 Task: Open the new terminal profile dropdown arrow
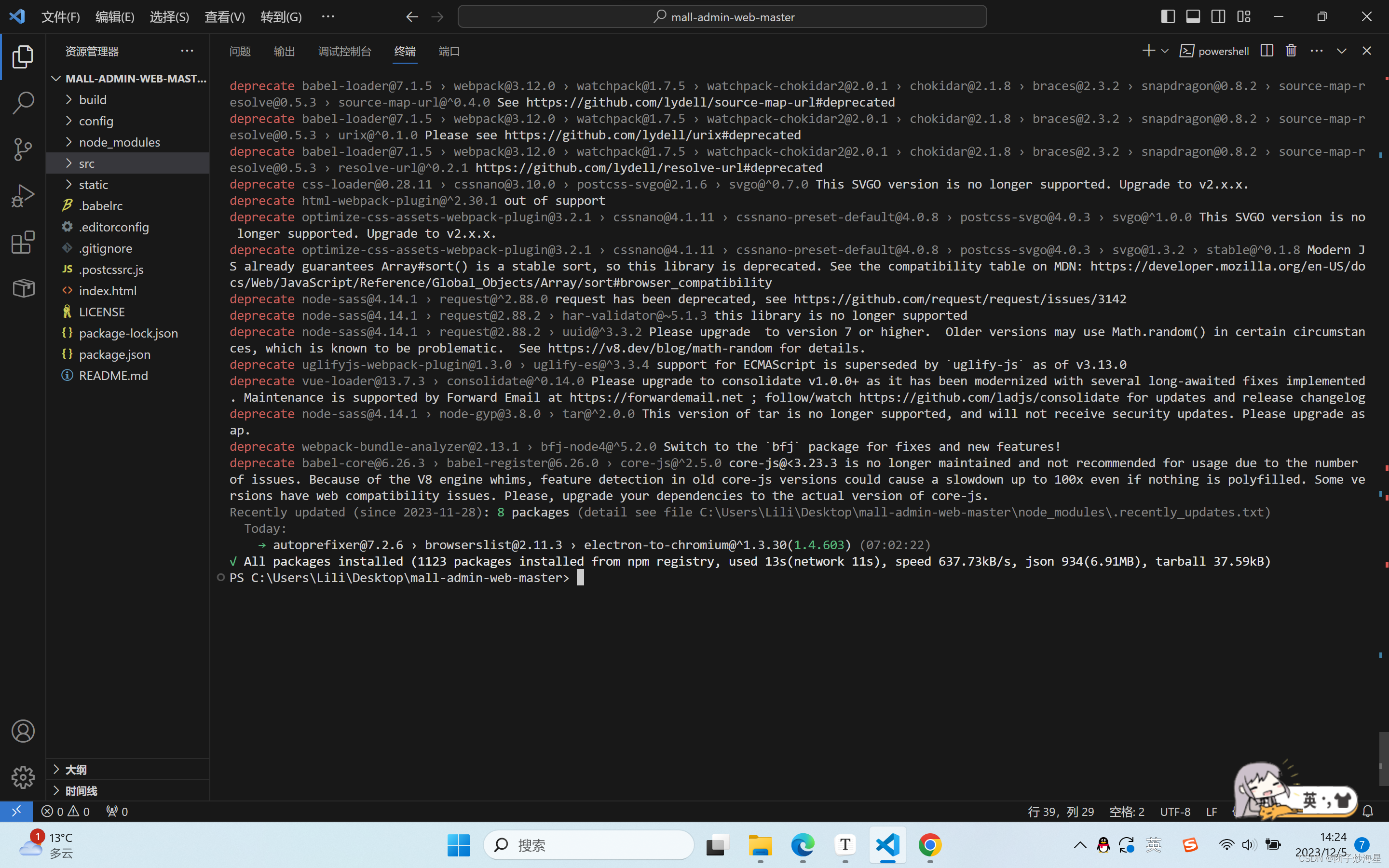(x=1165, y=51)
